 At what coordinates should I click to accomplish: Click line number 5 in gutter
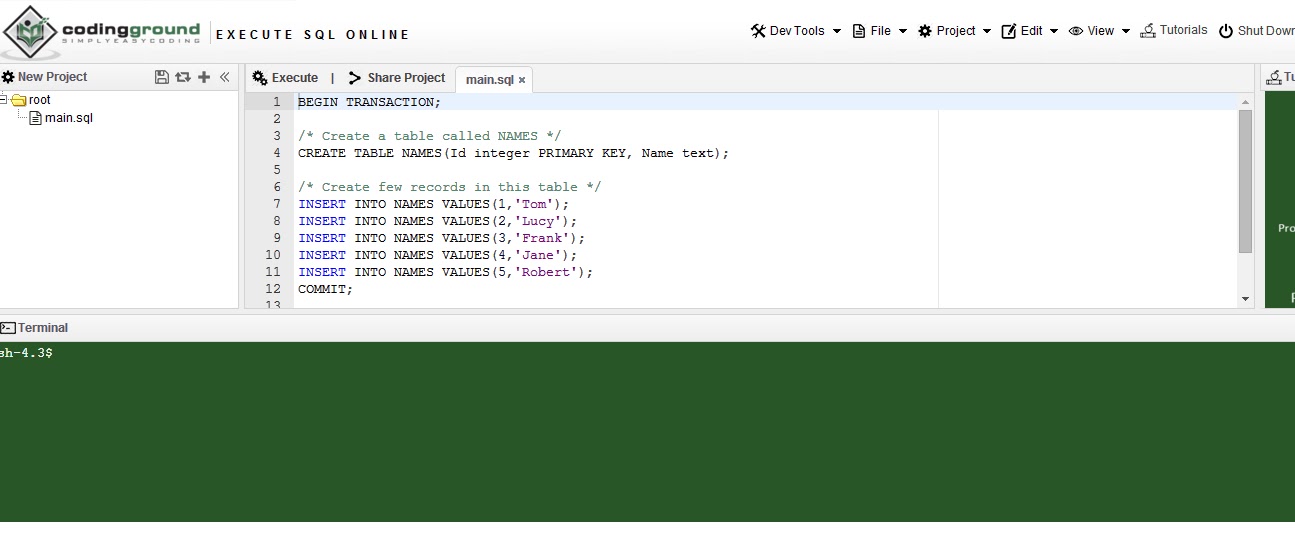277,170
